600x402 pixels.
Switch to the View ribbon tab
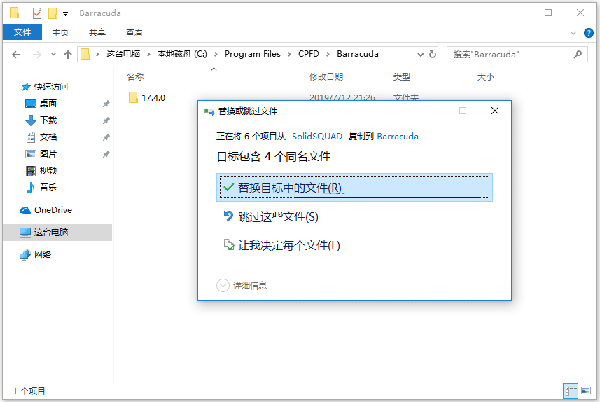(x=133, y=32)
